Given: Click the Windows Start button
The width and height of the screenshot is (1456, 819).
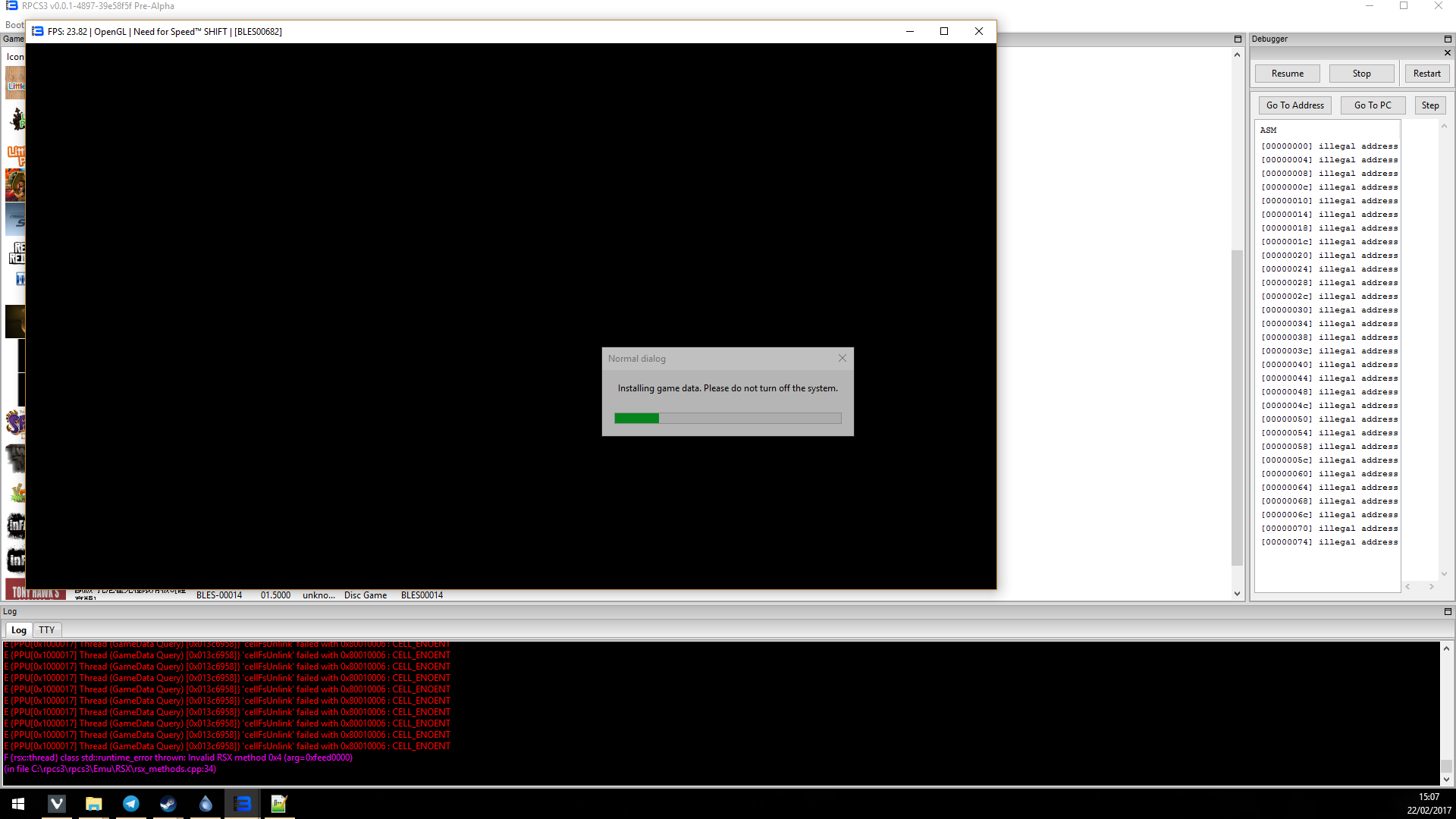Looking at the screenshot, I should (x=18, y=804).
